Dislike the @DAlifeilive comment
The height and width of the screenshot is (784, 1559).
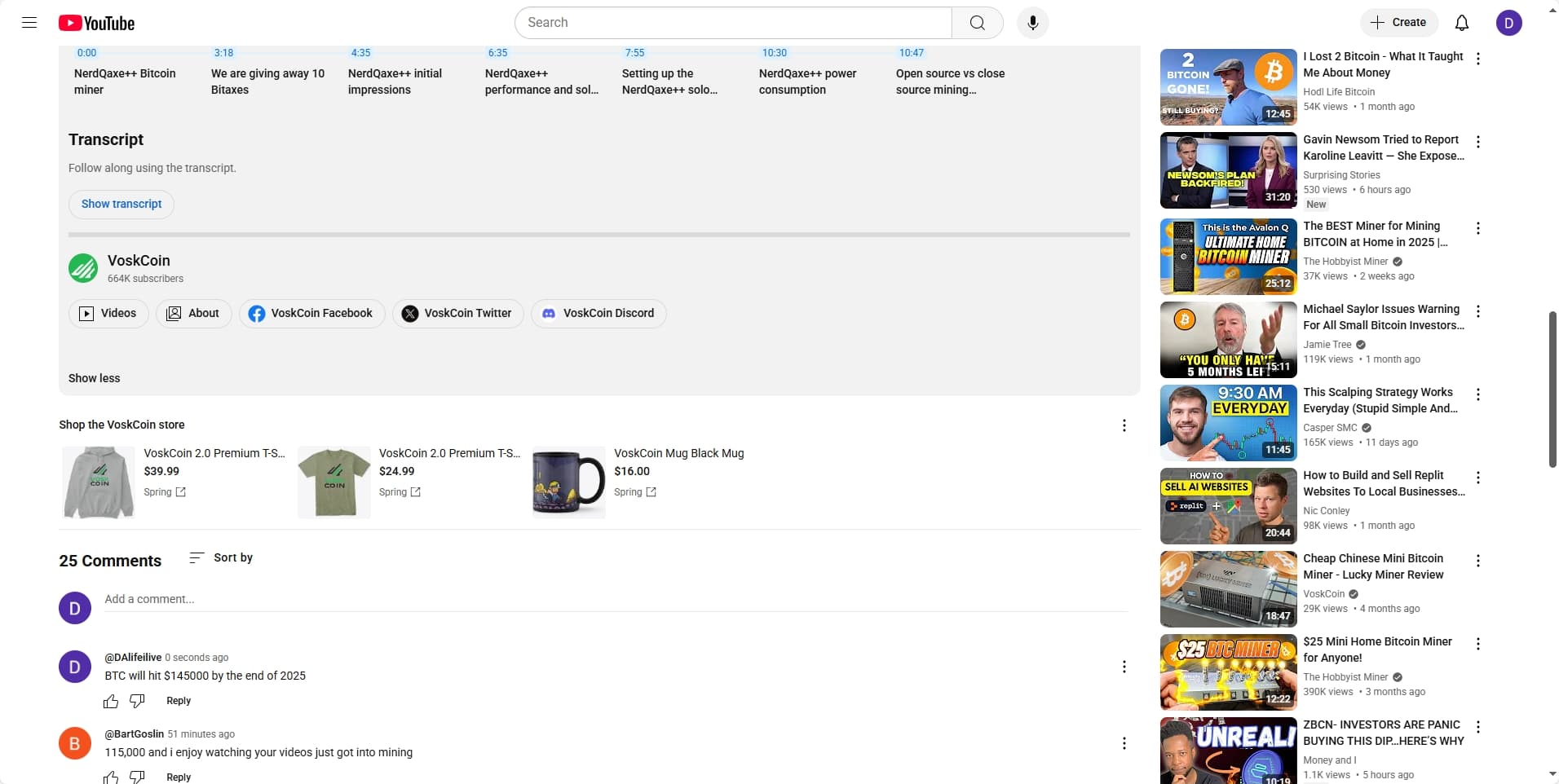[137, 701]
